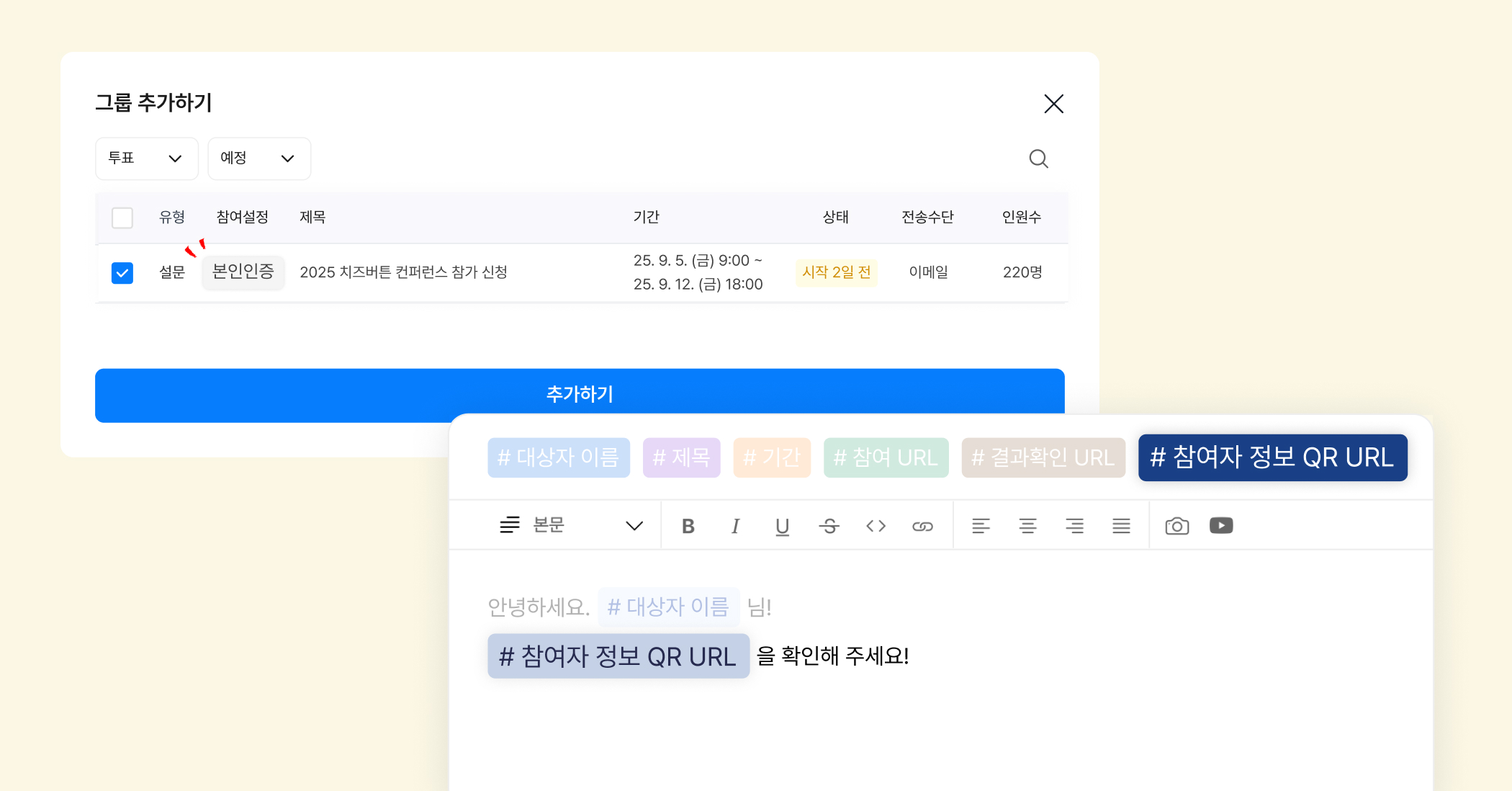Open the 투표 type dropdown
1512x791 pixels.
point(146,158)
